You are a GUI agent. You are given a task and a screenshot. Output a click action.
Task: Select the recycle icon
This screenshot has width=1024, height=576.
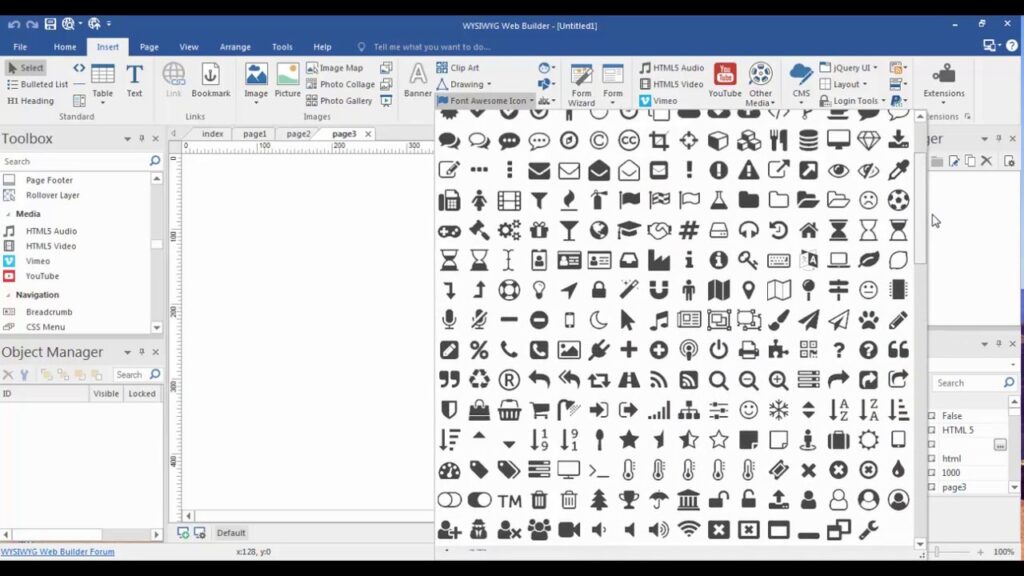(479, 379)
